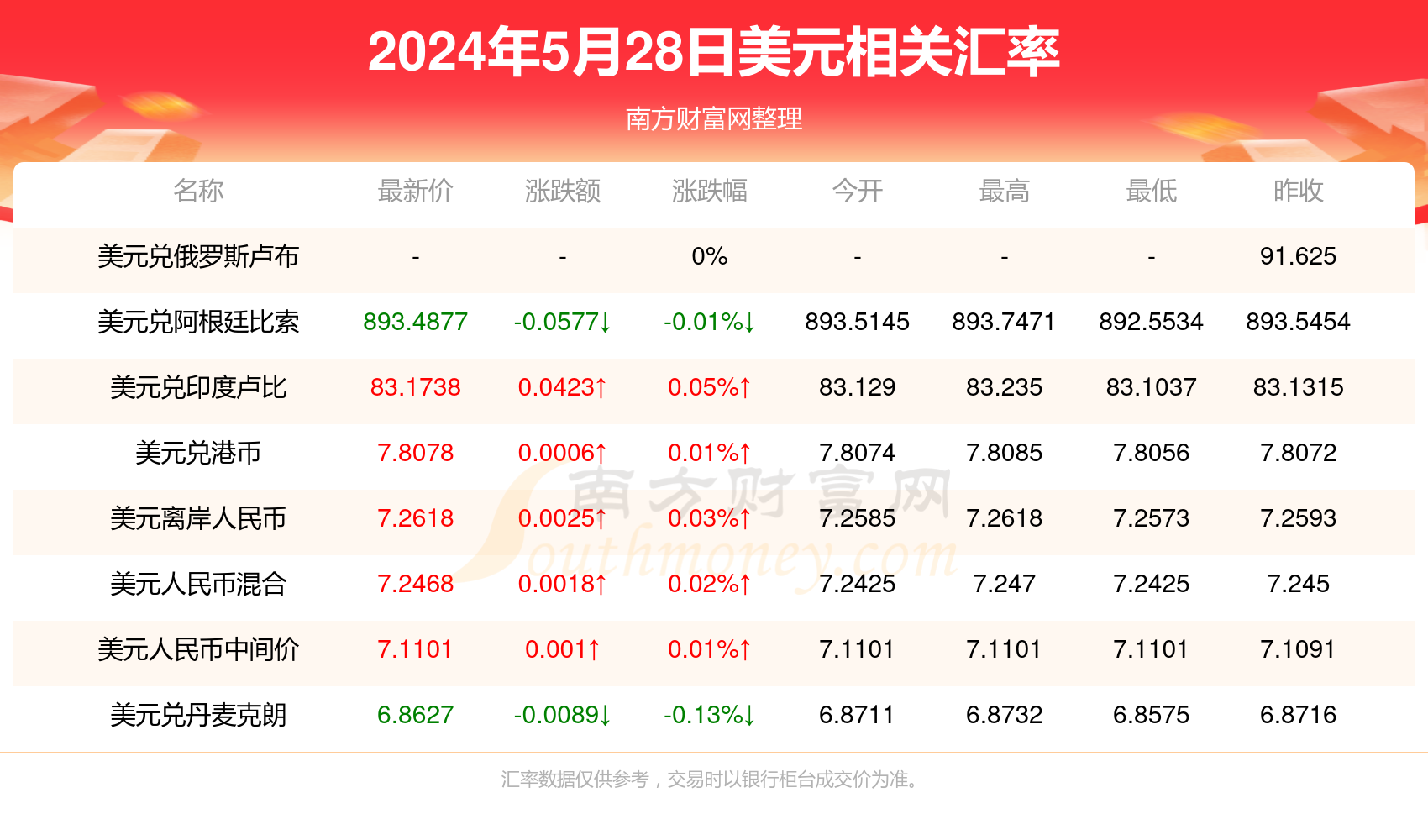This screenshot has width=1428, height=840.
Task: Click the value 91.625
Action: 1298,256
